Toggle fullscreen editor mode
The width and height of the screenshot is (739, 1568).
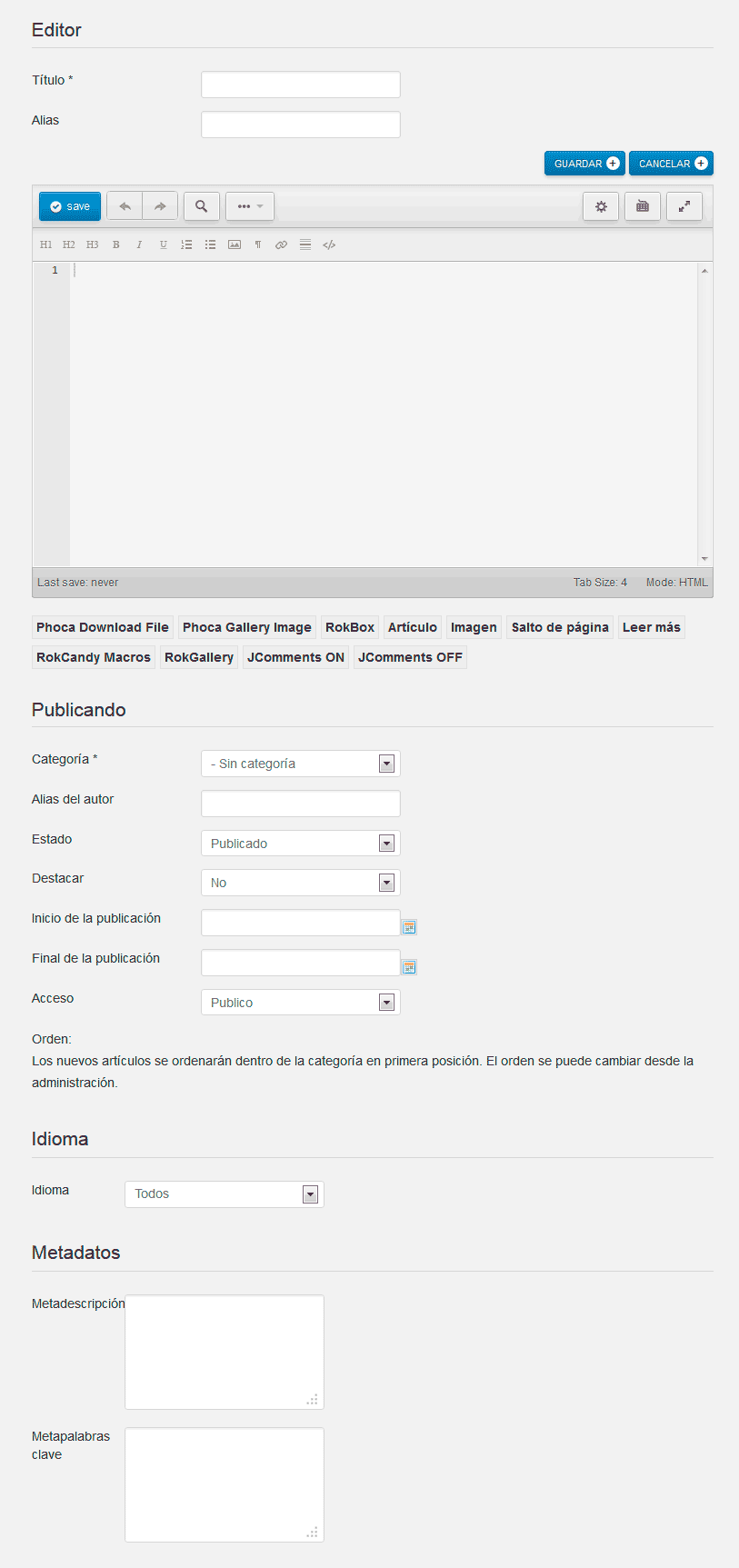tap(684, 206)
